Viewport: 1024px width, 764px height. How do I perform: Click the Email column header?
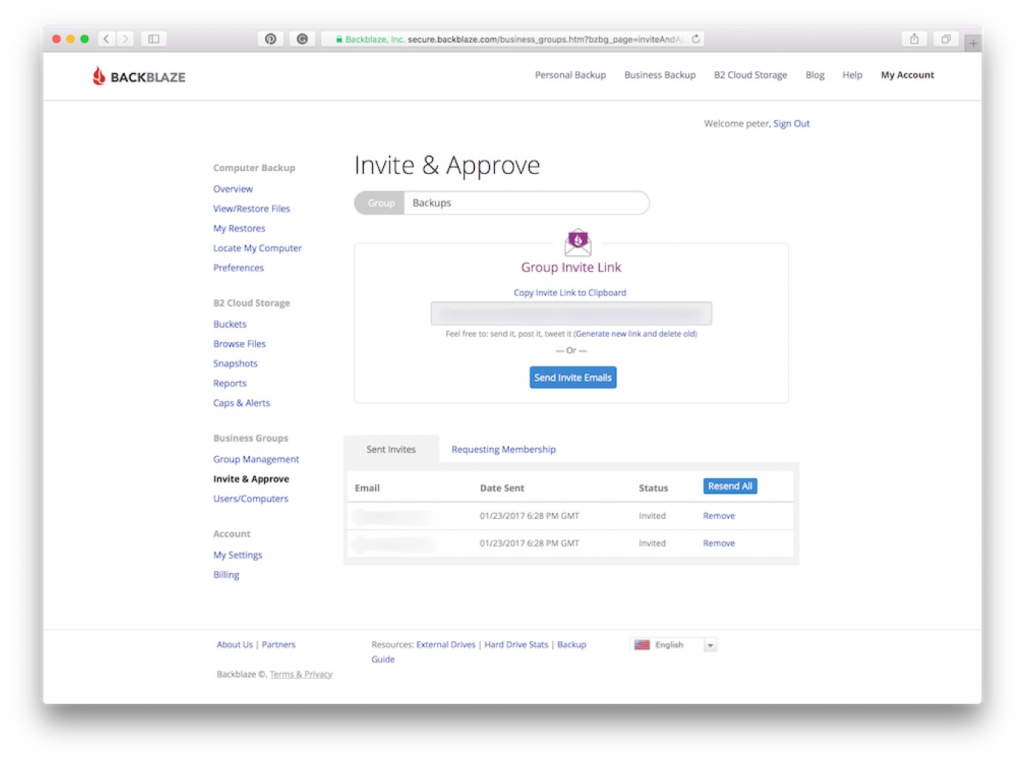click(x=367, y=488)
